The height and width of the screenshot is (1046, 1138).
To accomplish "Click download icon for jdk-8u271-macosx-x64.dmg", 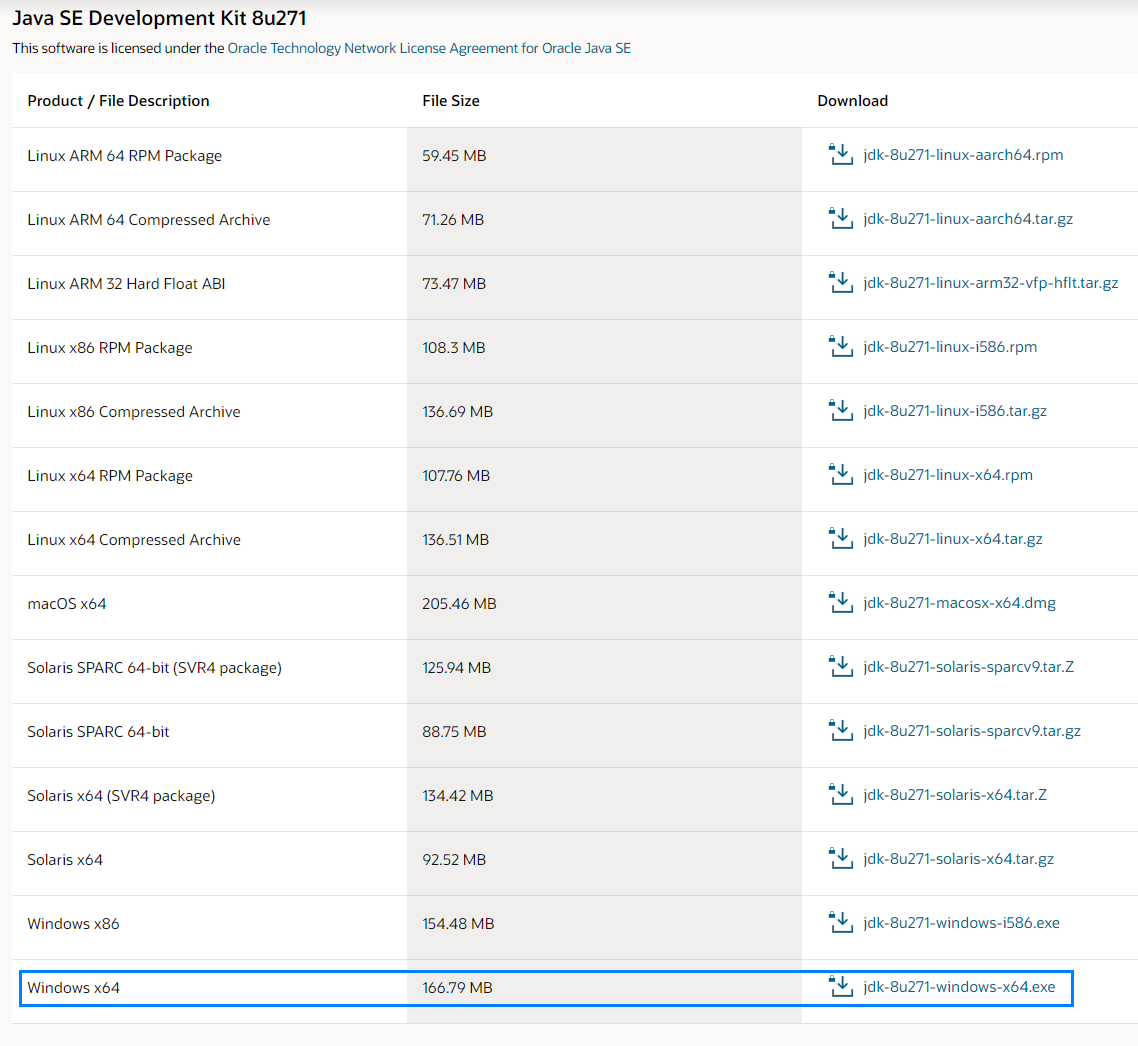I will (840, 602).
